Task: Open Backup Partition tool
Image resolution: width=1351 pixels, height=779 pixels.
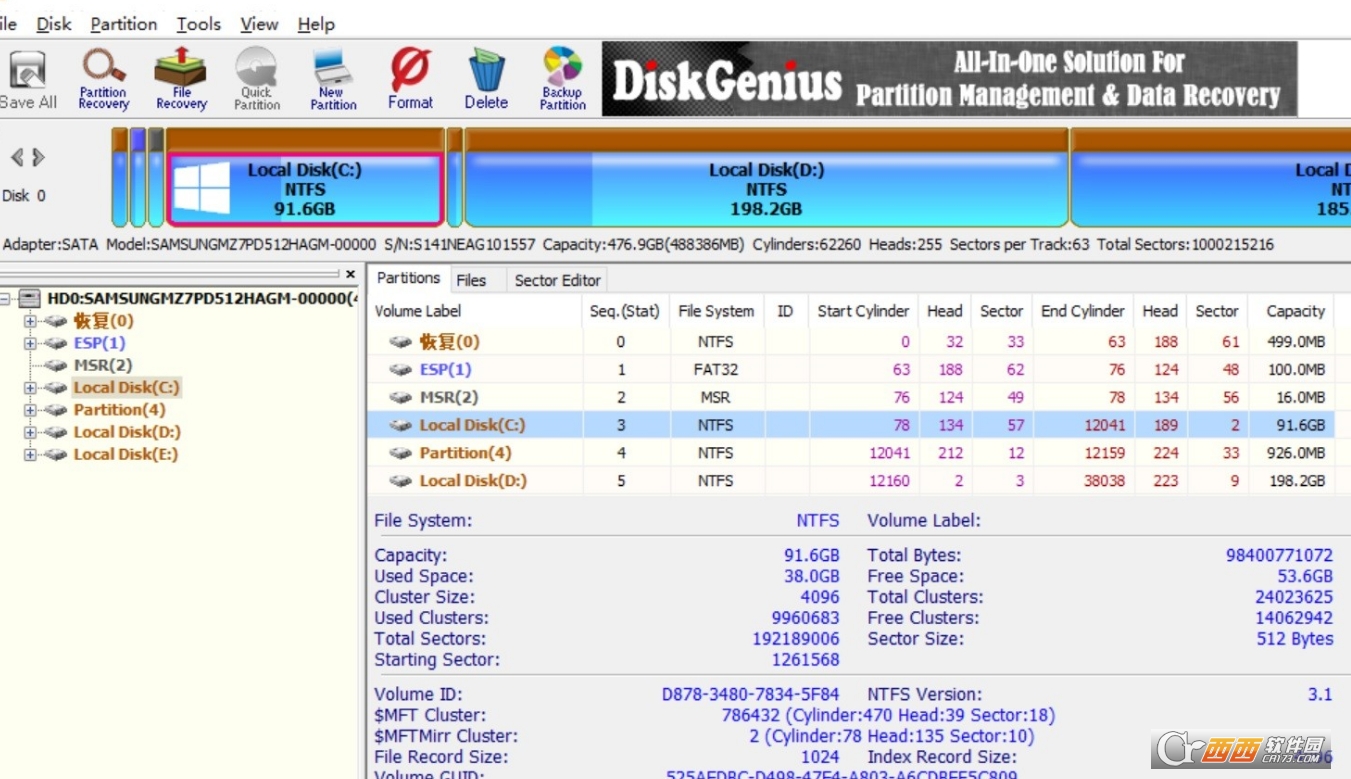Action: (x=563, y=79)
